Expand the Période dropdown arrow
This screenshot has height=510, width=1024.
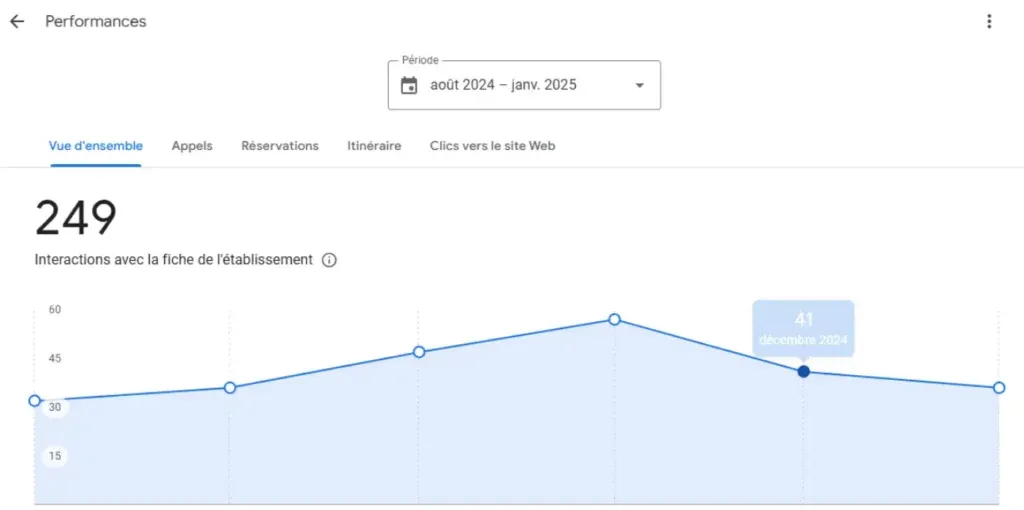pyautogui.click(x=639, y=85)
